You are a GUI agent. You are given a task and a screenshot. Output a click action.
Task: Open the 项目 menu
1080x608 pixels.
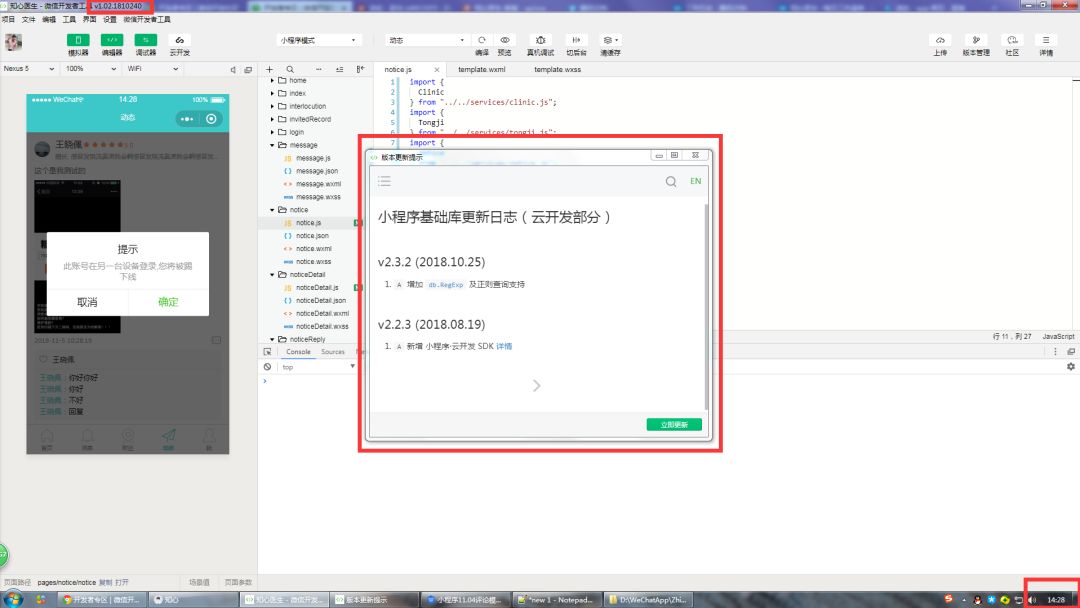coord(8,19)
